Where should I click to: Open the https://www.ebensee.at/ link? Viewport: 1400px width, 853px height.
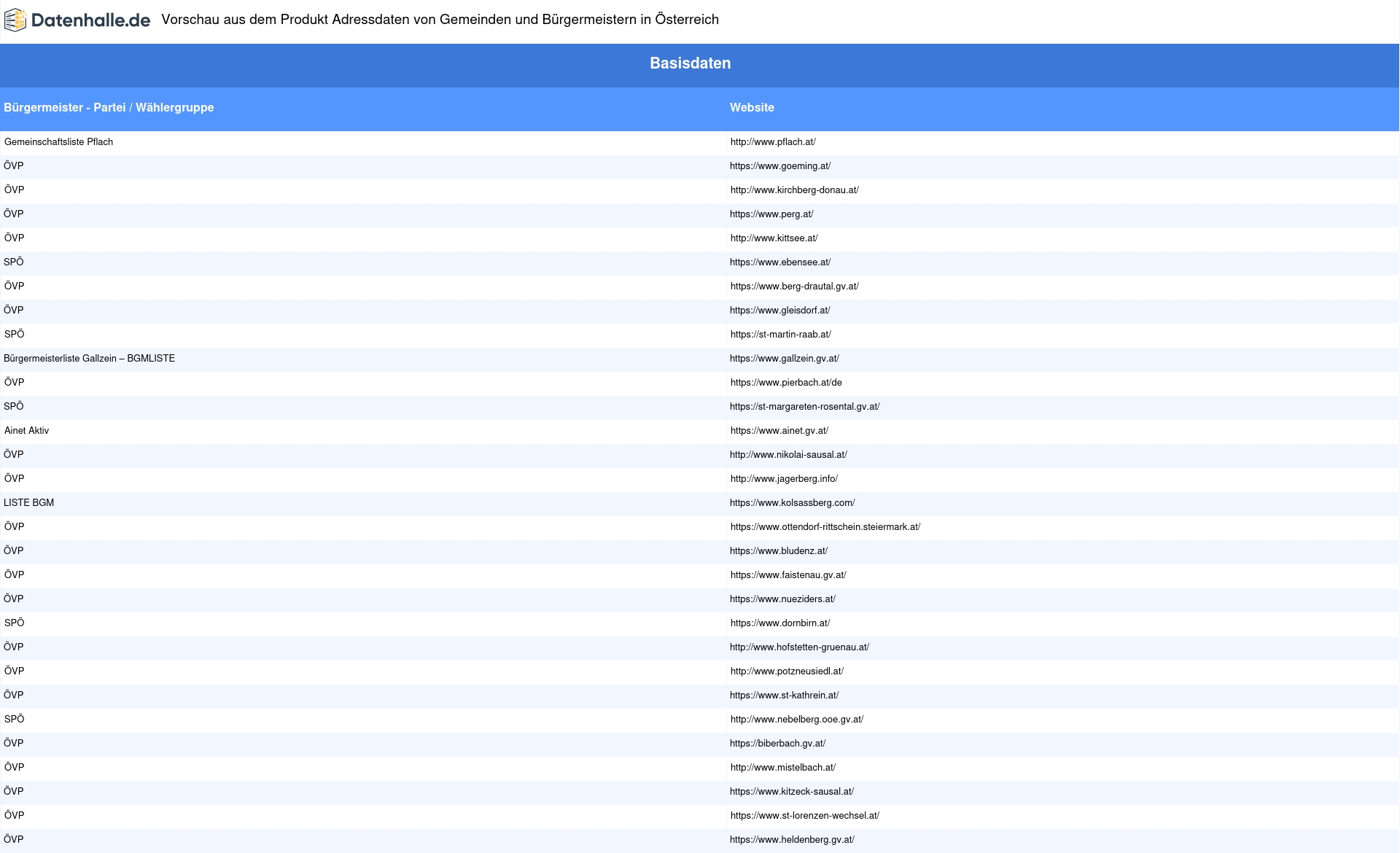click(x=780, y=262)
